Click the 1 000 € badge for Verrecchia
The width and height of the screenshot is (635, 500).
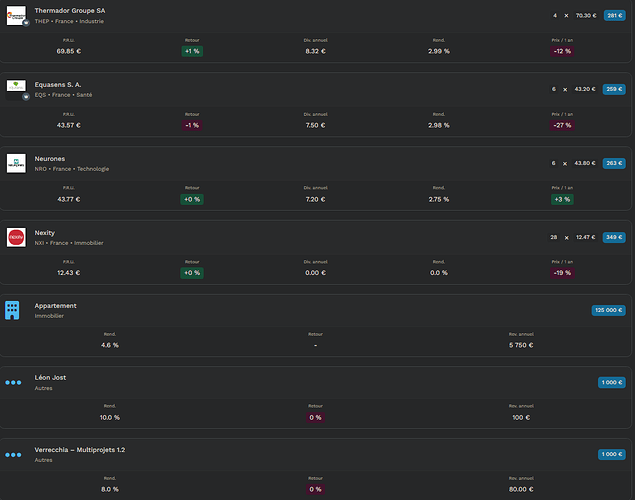click(612, 454)
